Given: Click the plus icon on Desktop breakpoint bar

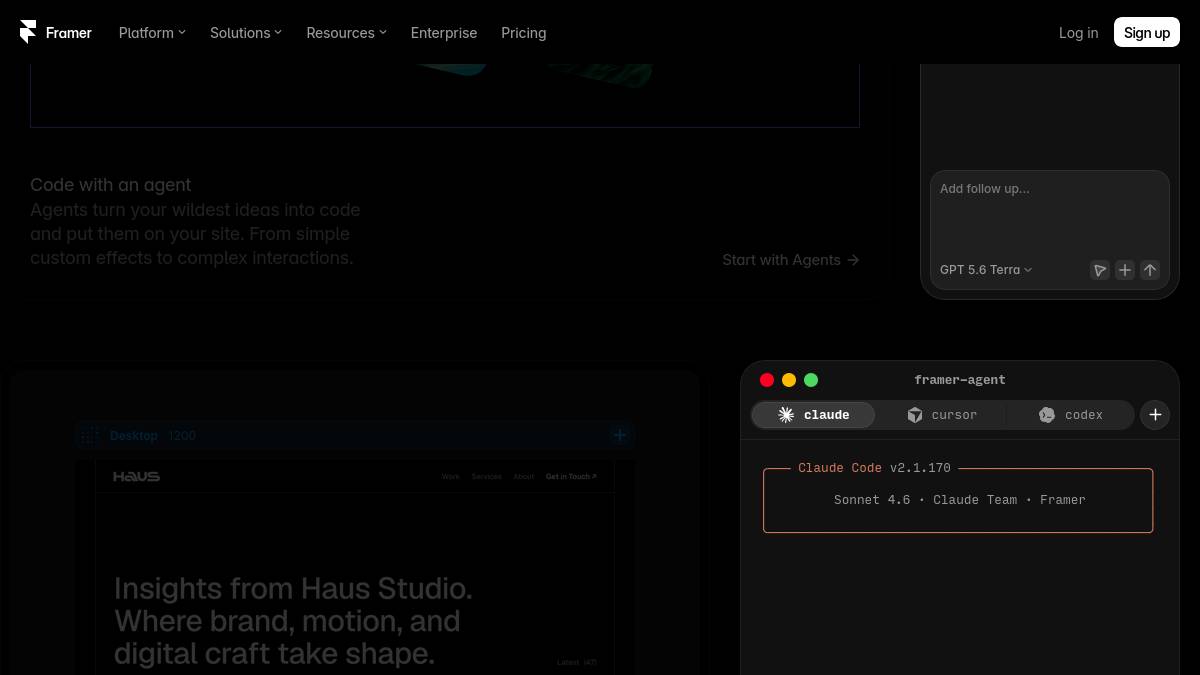Looking at the screenshot, I should point(620,435).
